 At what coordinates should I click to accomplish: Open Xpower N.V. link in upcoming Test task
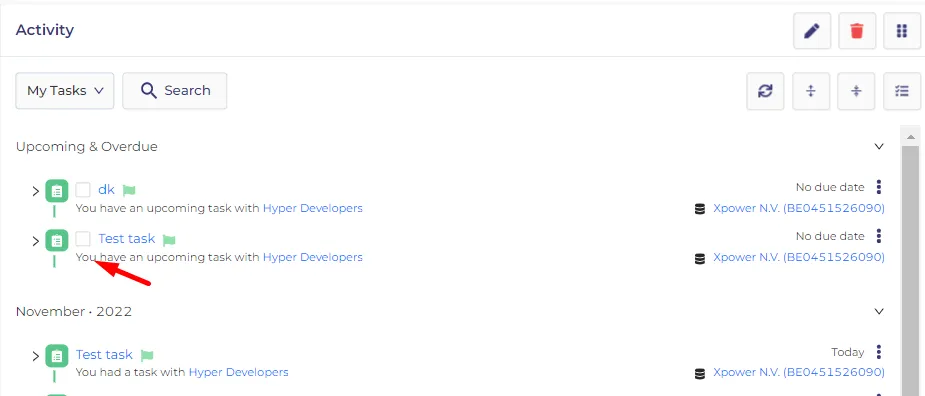(x=799, y=257)
